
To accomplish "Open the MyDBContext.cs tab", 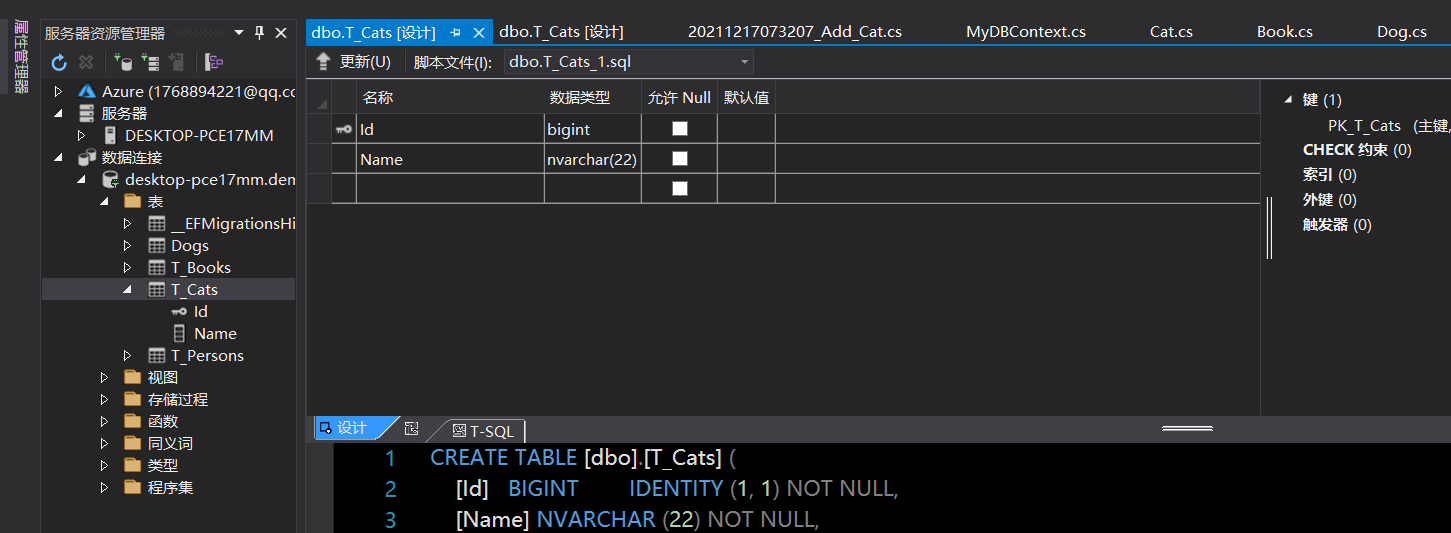I will point(1026,32).
